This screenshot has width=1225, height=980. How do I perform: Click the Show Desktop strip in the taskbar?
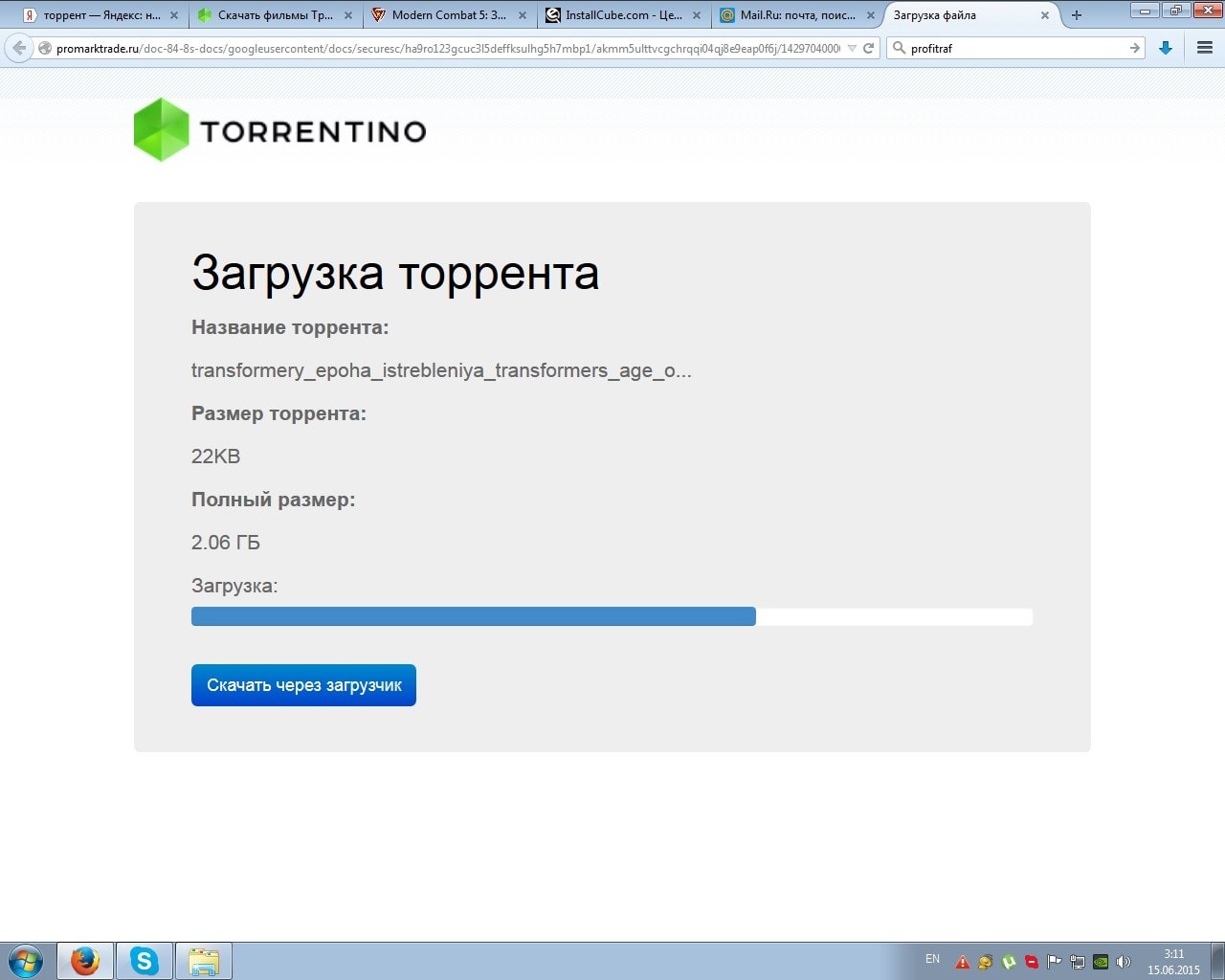[x=1217, y=961]
